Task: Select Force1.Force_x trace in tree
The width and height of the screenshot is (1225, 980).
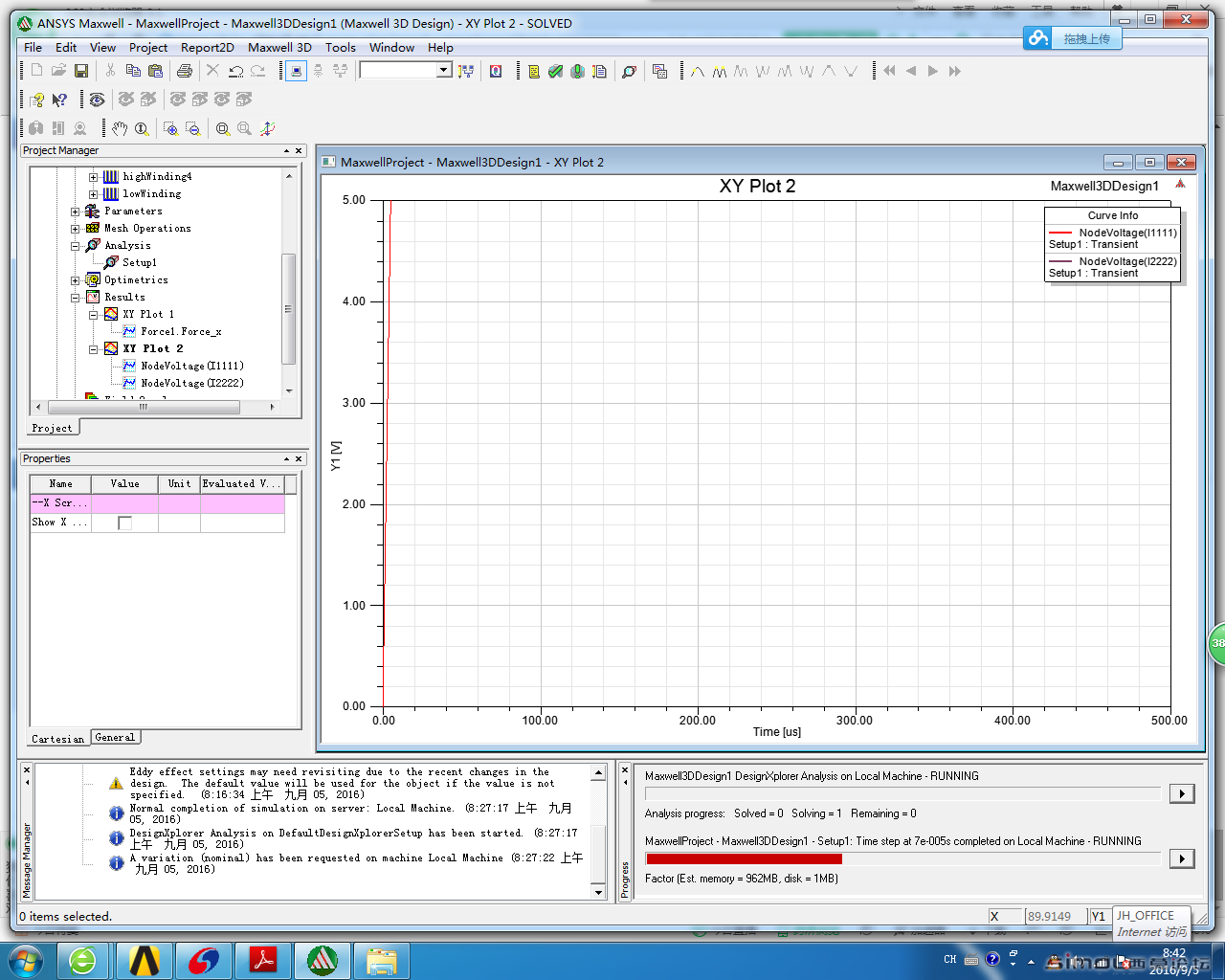Action: click(x=181, y=331)
